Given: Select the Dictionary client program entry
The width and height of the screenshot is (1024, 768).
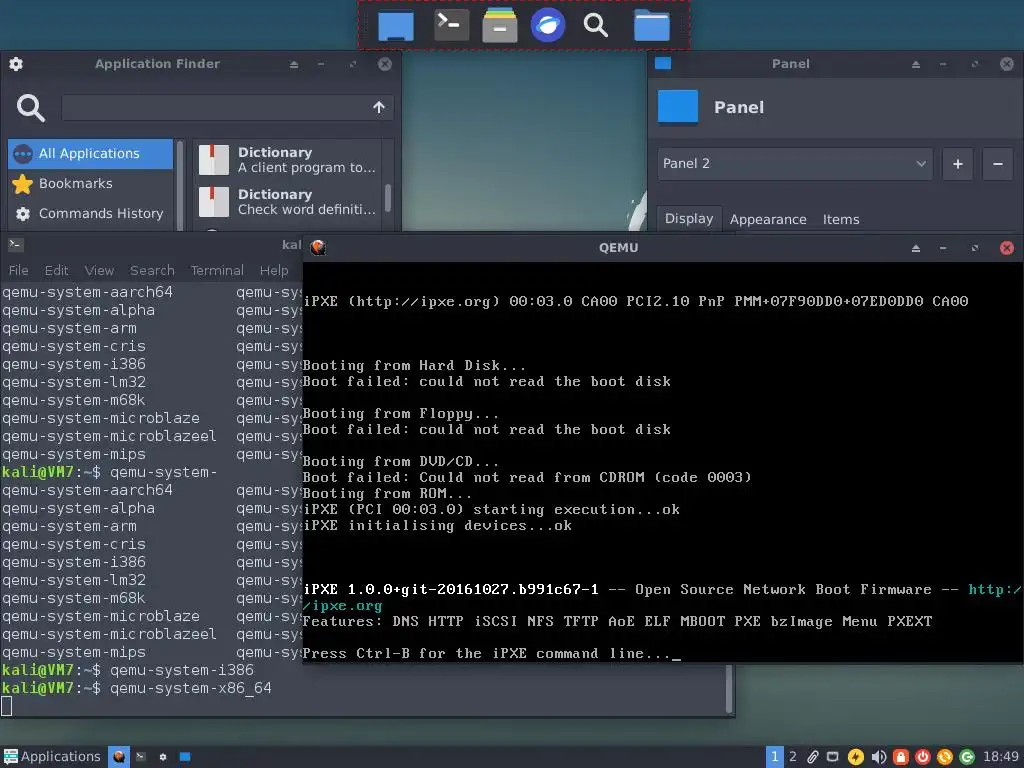Looking at the screenshot, I should 287,160.
